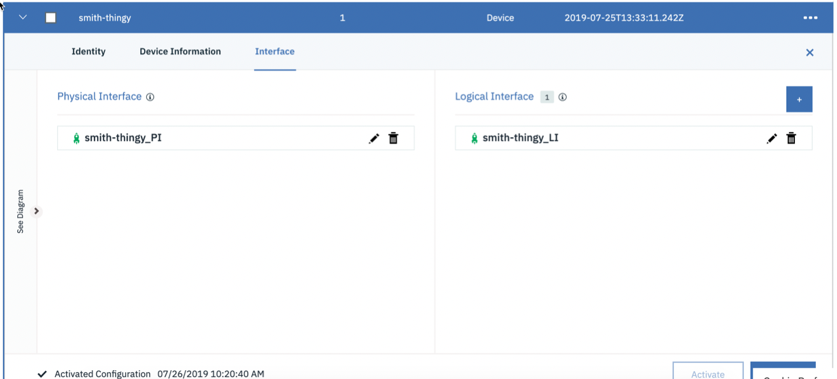Screen dimensions: 837x379
Task: Delete the smith-thingy_PI physical interface
Action: [393, 138]
